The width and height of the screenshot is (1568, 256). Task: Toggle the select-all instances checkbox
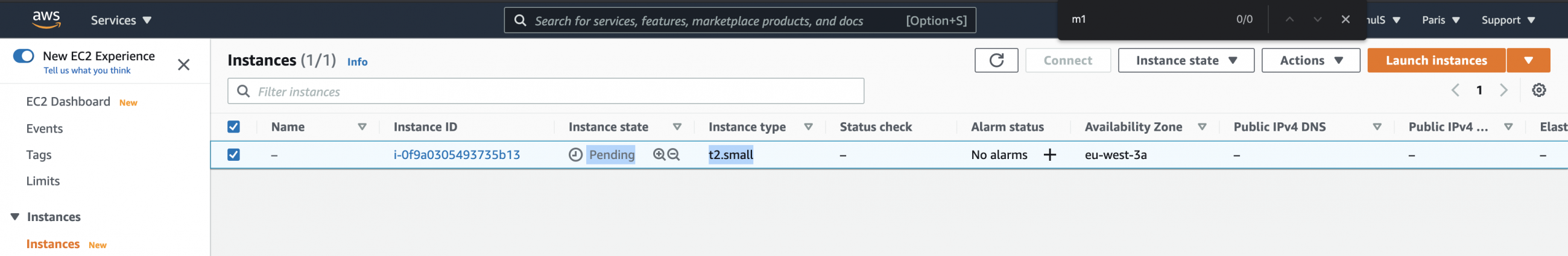pyautogui.click(x=234, y=126)
